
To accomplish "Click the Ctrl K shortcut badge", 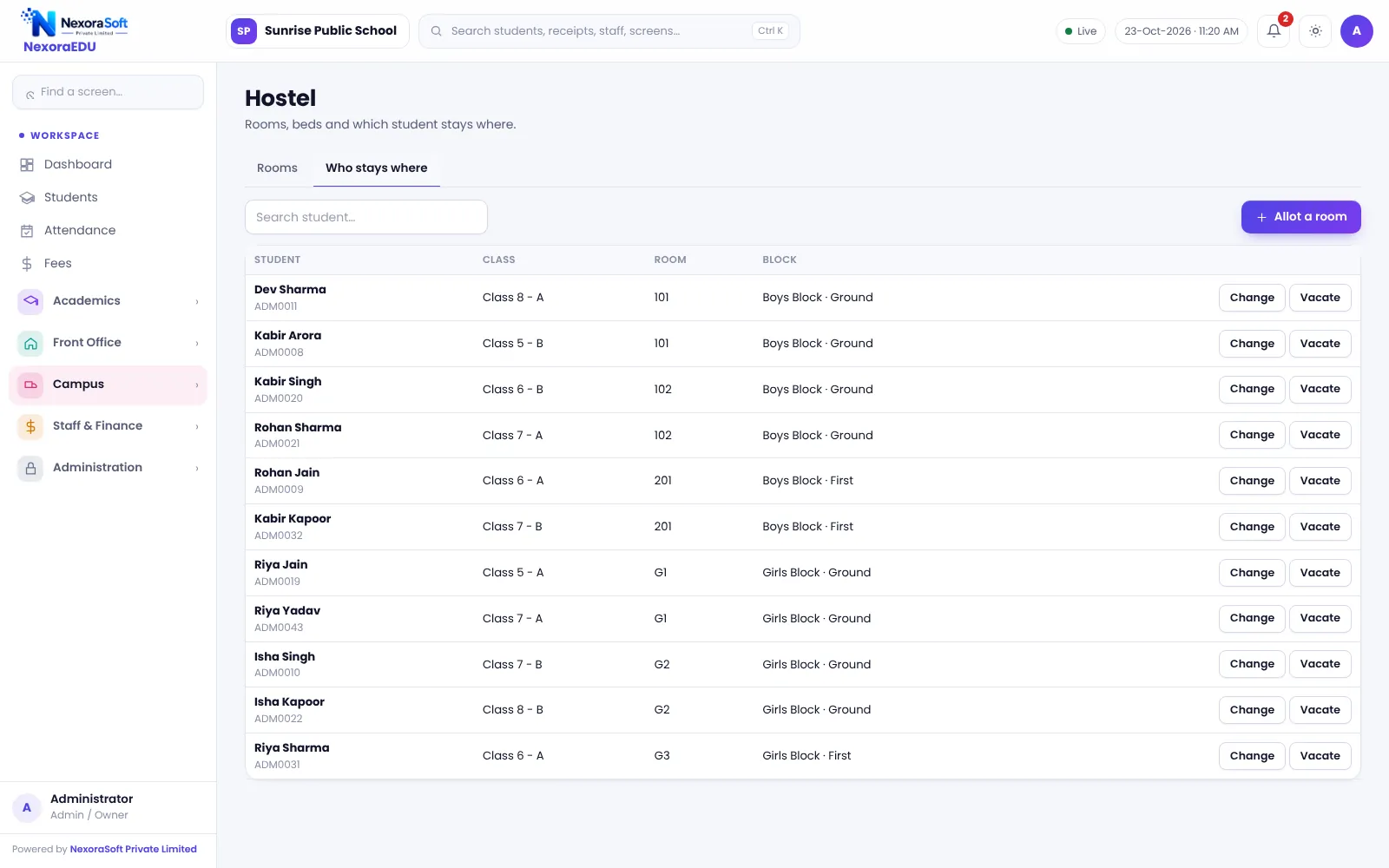I will (770, 30).
